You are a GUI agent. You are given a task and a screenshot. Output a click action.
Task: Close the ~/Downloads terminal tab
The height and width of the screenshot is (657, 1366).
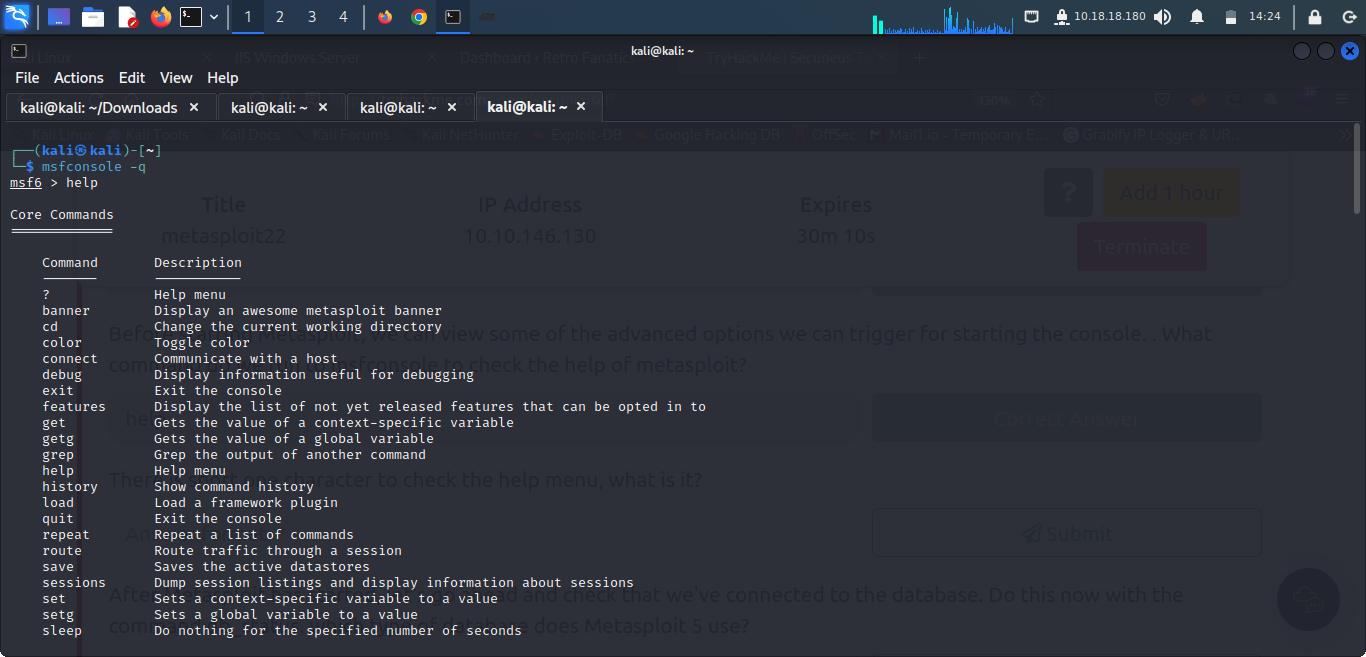pos(194,107)
